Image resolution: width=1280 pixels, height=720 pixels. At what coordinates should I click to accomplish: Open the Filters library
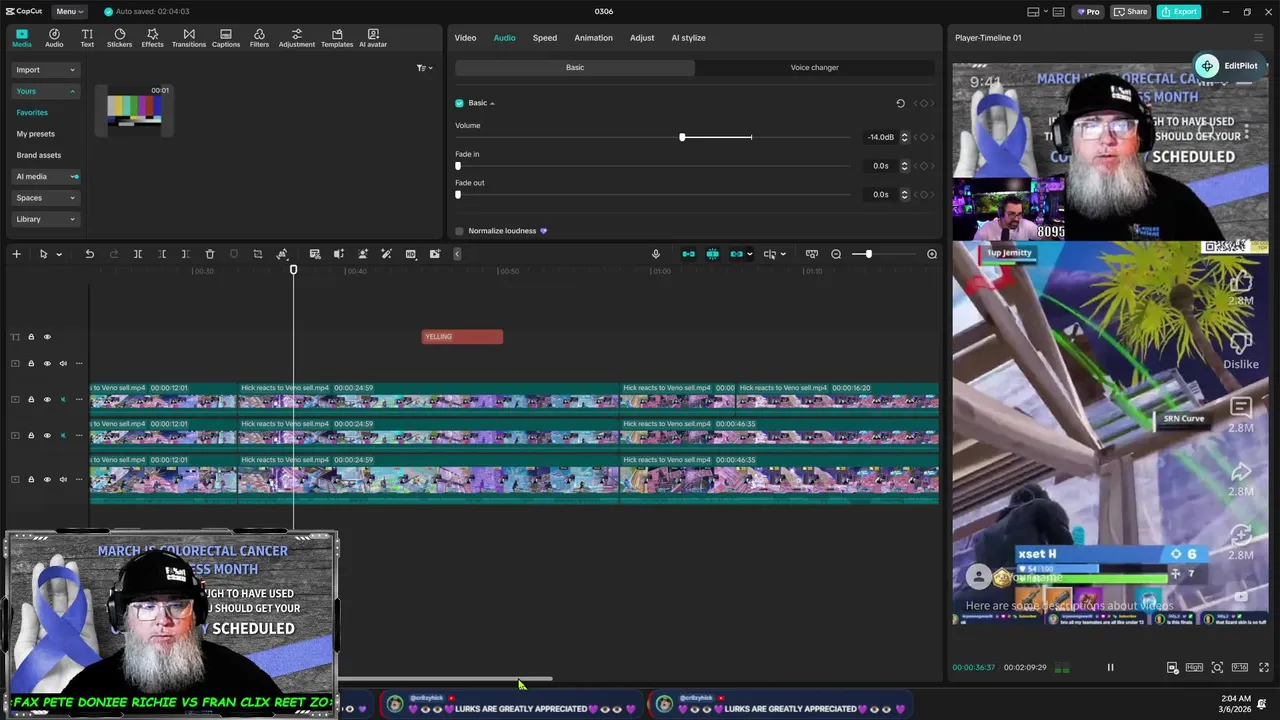tap(259, 38)
